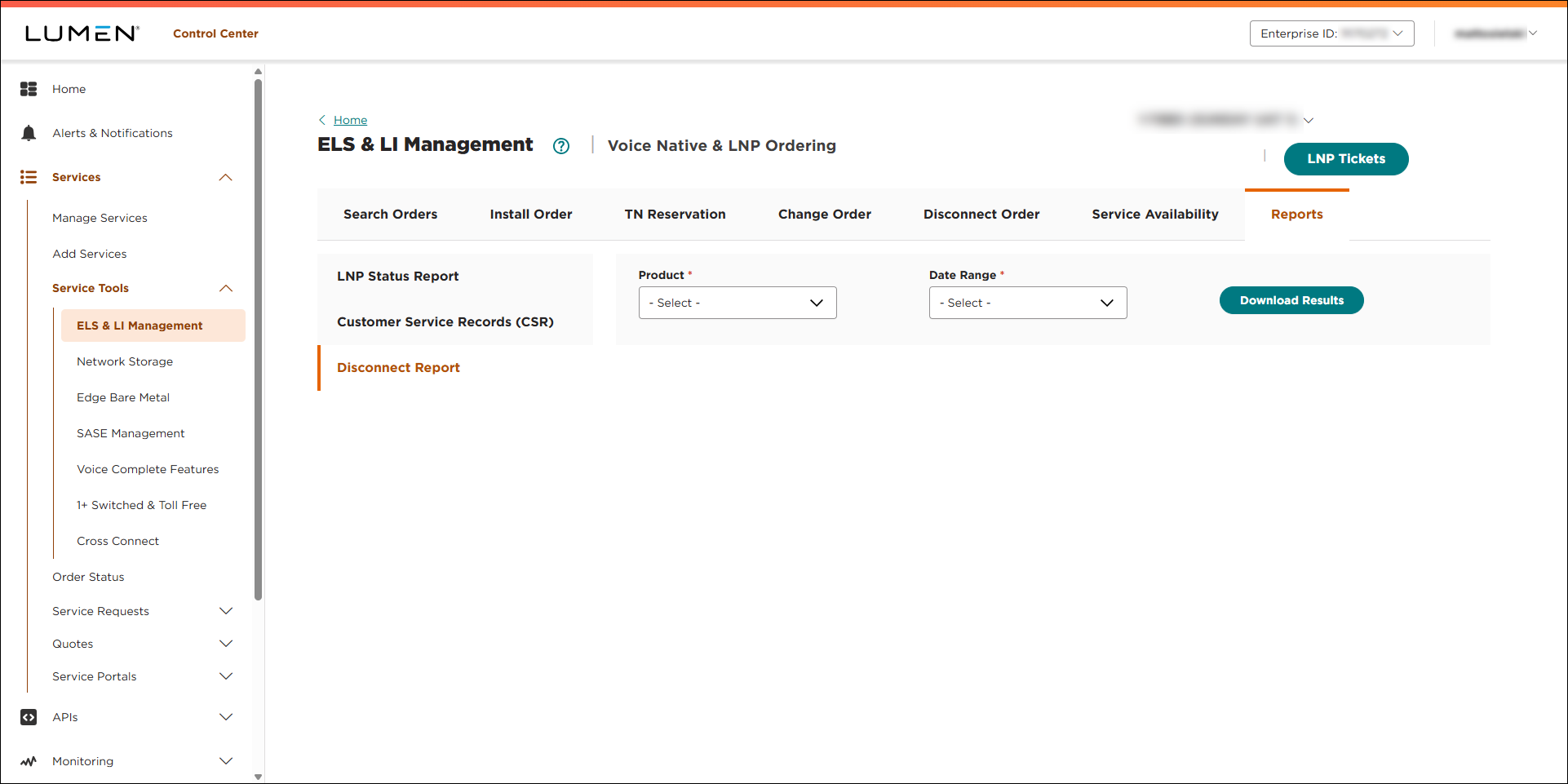Switch to the TN Reservation tab
Screen dimensions: 1568x784
[675, 214]
